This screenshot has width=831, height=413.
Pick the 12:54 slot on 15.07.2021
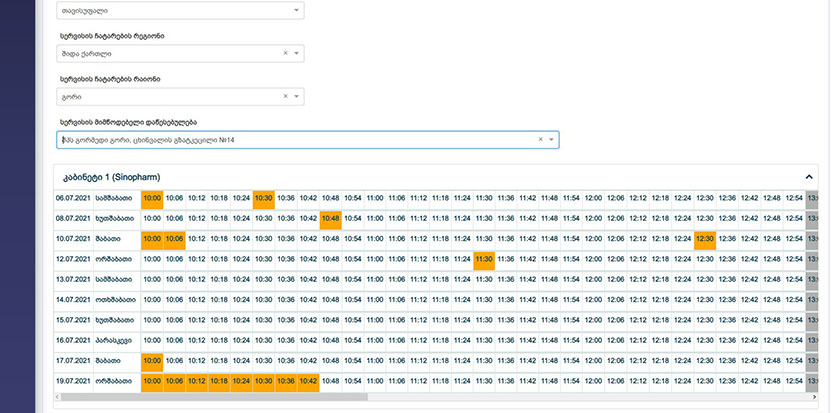[x=794, y=320]
